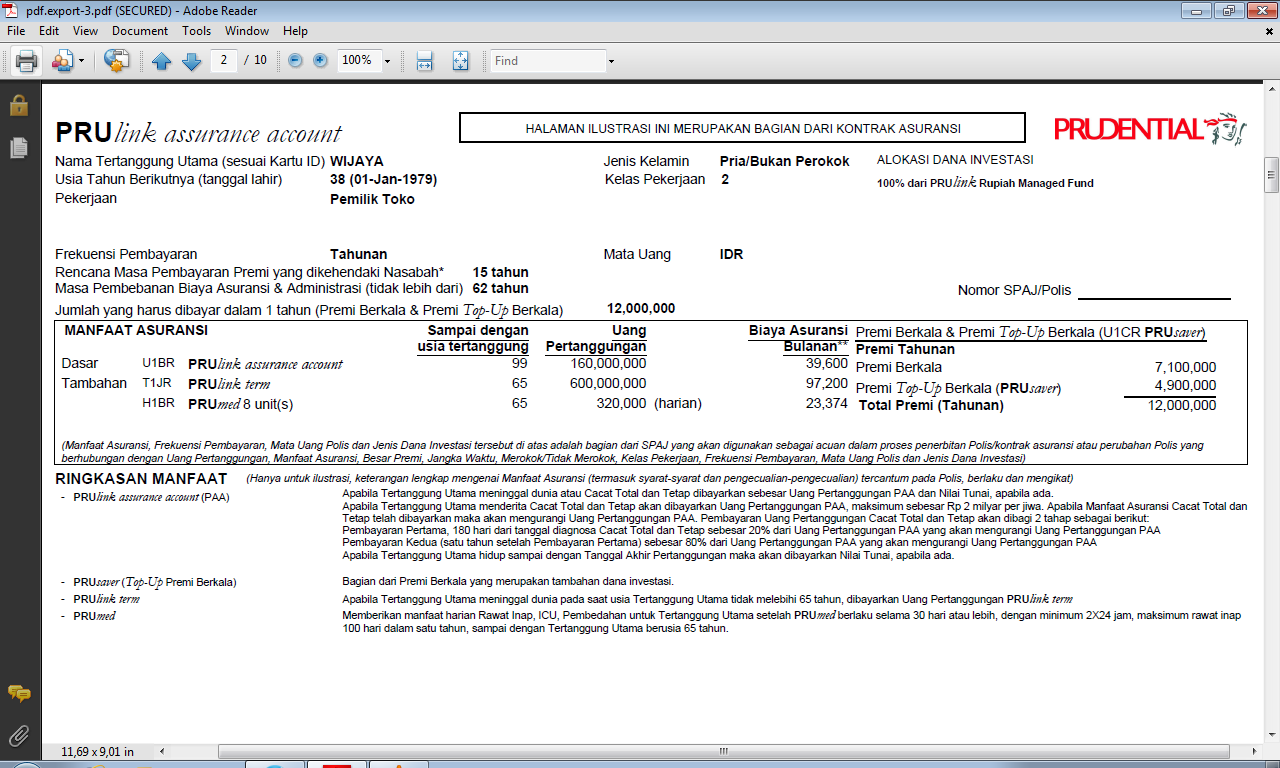Viewport: 1280px width, 768px height.
Task: Click the name value 'WIJAYA'
Action: point(356,161)
